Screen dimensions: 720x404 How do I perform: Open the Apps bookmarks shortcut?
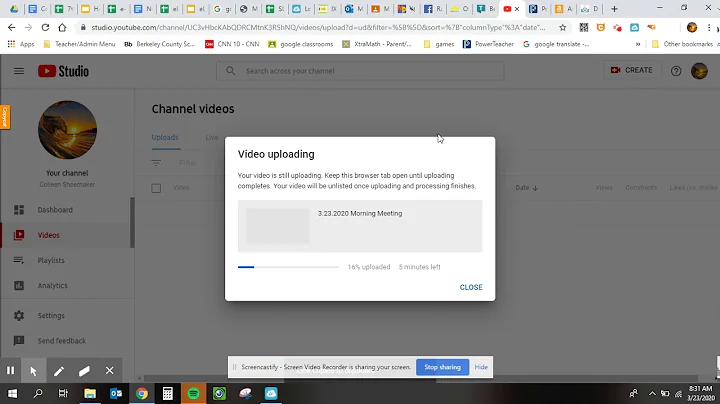tap(21, 44)
